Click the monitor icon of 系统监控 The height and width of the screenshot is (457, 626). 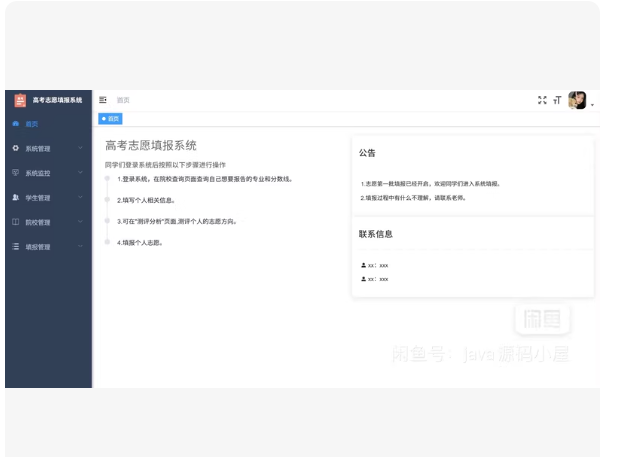(16, 172)
